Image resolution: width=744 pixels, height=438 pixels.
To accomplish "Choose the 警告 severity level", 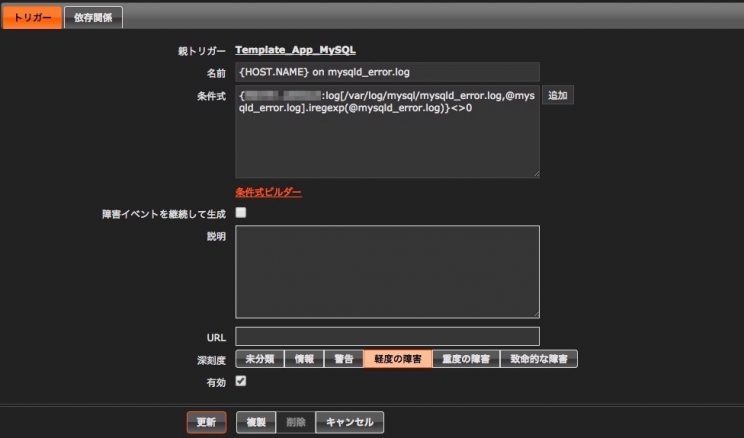I will (343, 359).
